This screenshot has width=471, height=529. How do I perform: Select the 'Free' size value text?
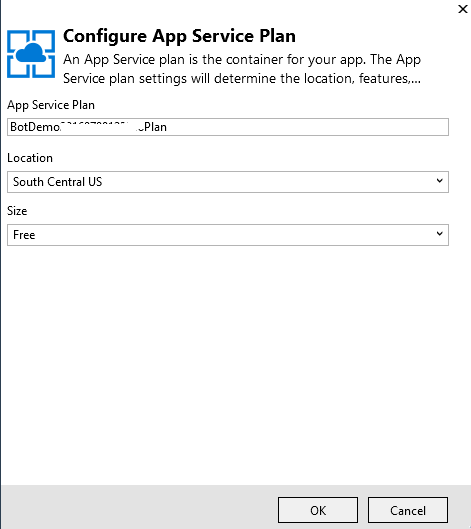click(x=24, y=235)
